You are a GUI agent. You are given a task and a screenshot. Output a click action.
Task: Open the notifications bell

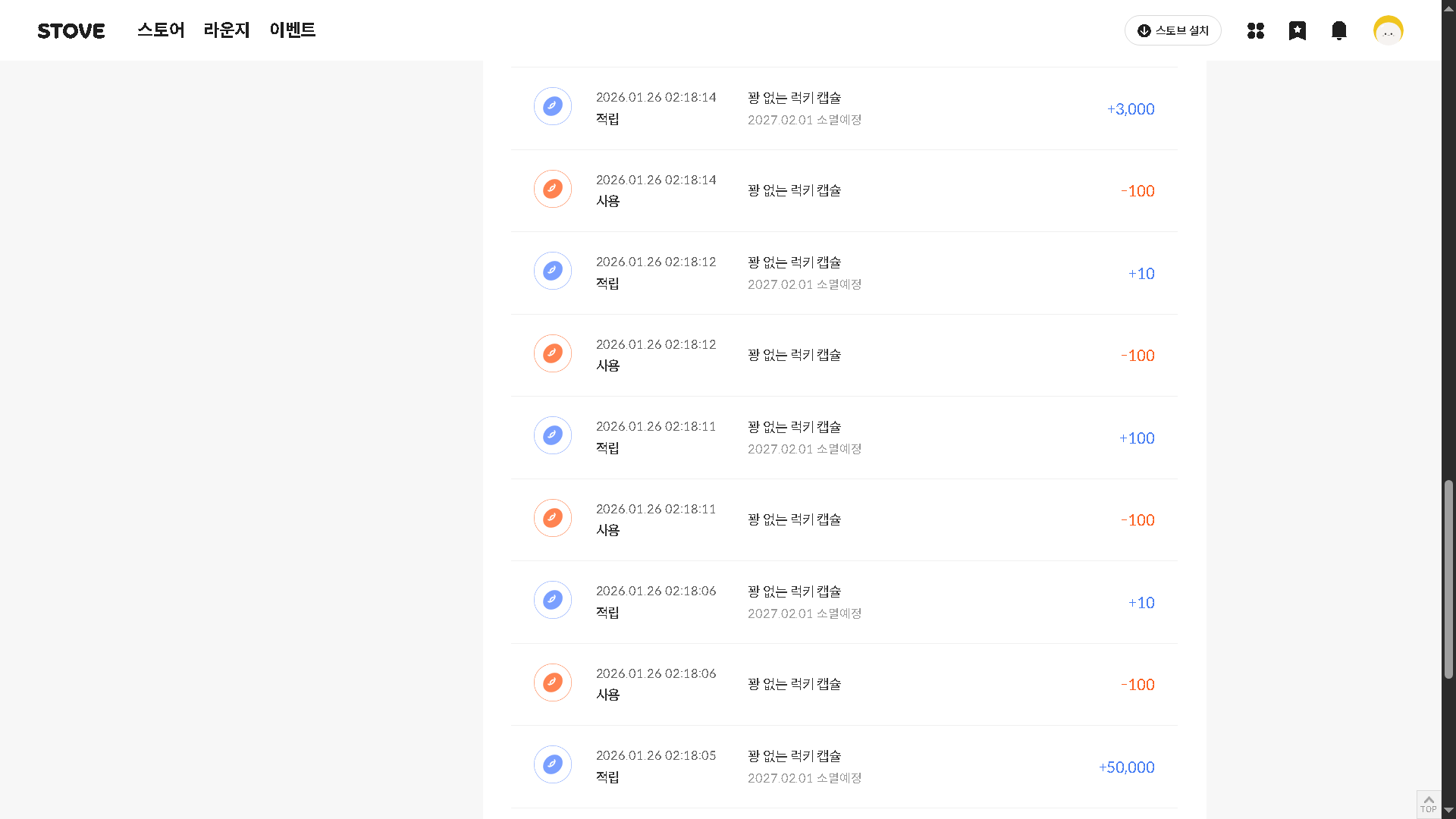1339,30
